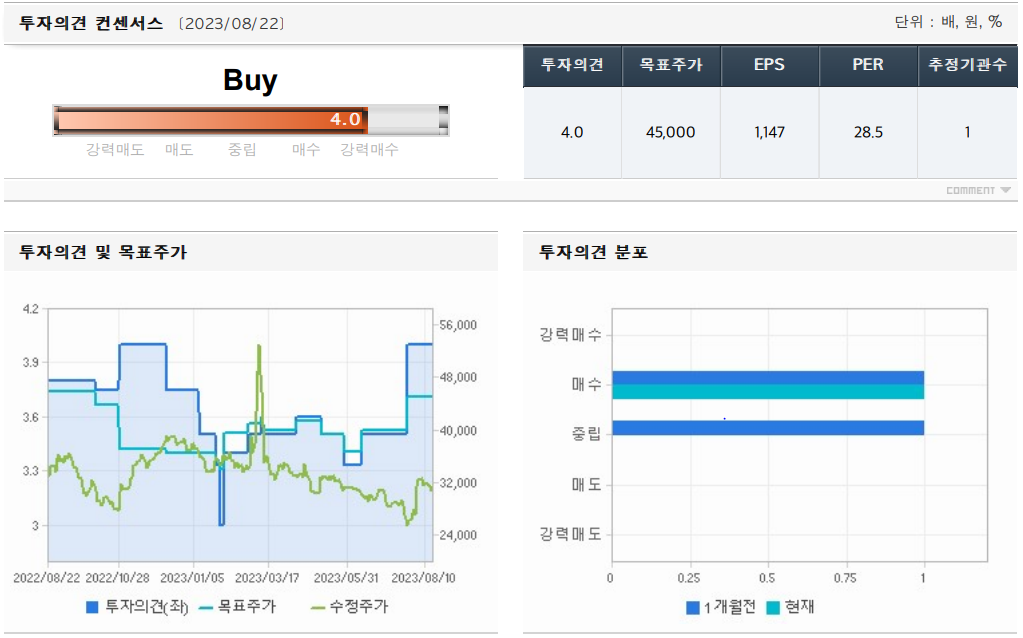Toggle 수정주가 legend green line marker
Viewport: 1023px width, 638px height.
click(318, 608)
